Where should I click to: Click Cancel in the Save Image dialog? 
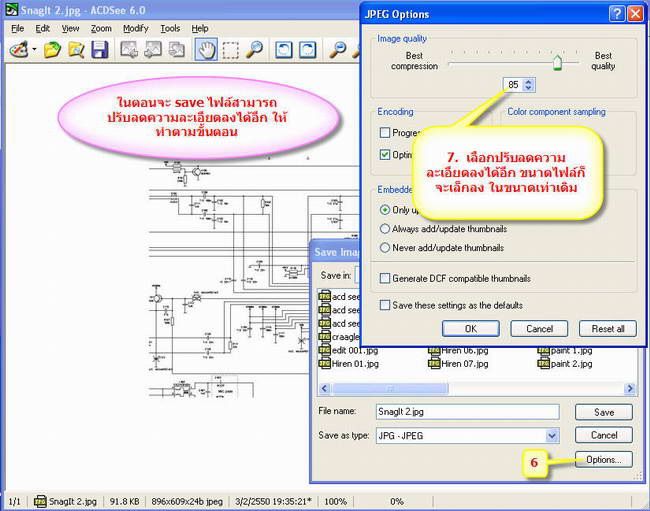click(x=604, y=435)
